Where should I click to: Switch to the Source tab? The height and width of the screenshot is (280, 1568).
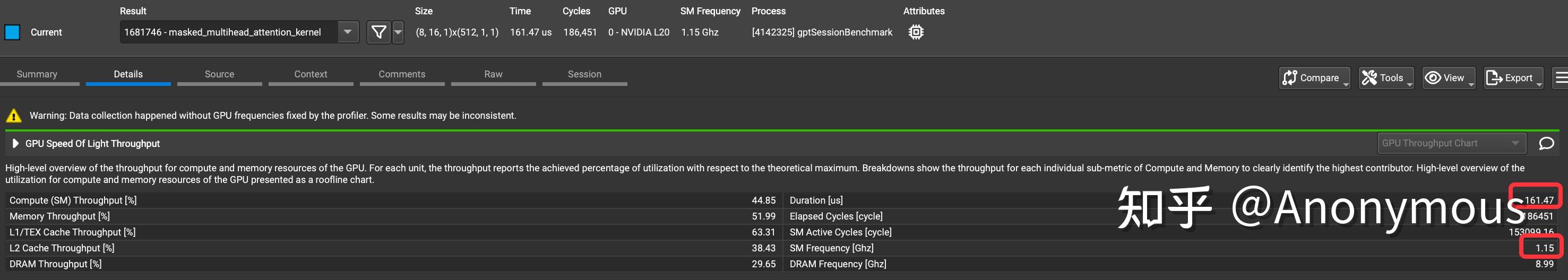(x=219, y=74)
